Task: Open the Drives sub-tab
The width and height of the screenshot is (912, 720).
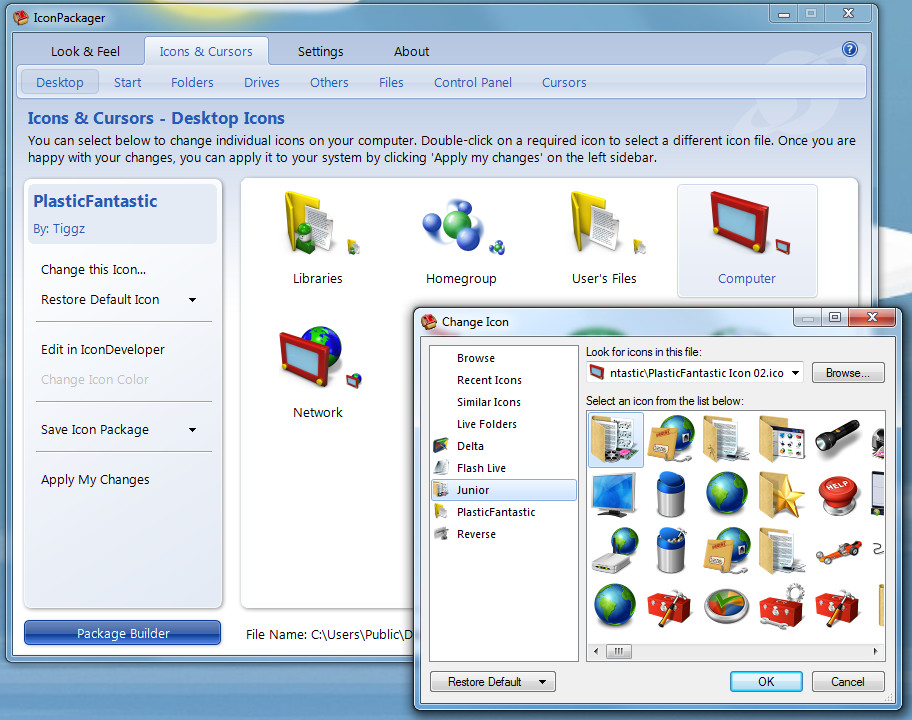Action: click(262, 83)
